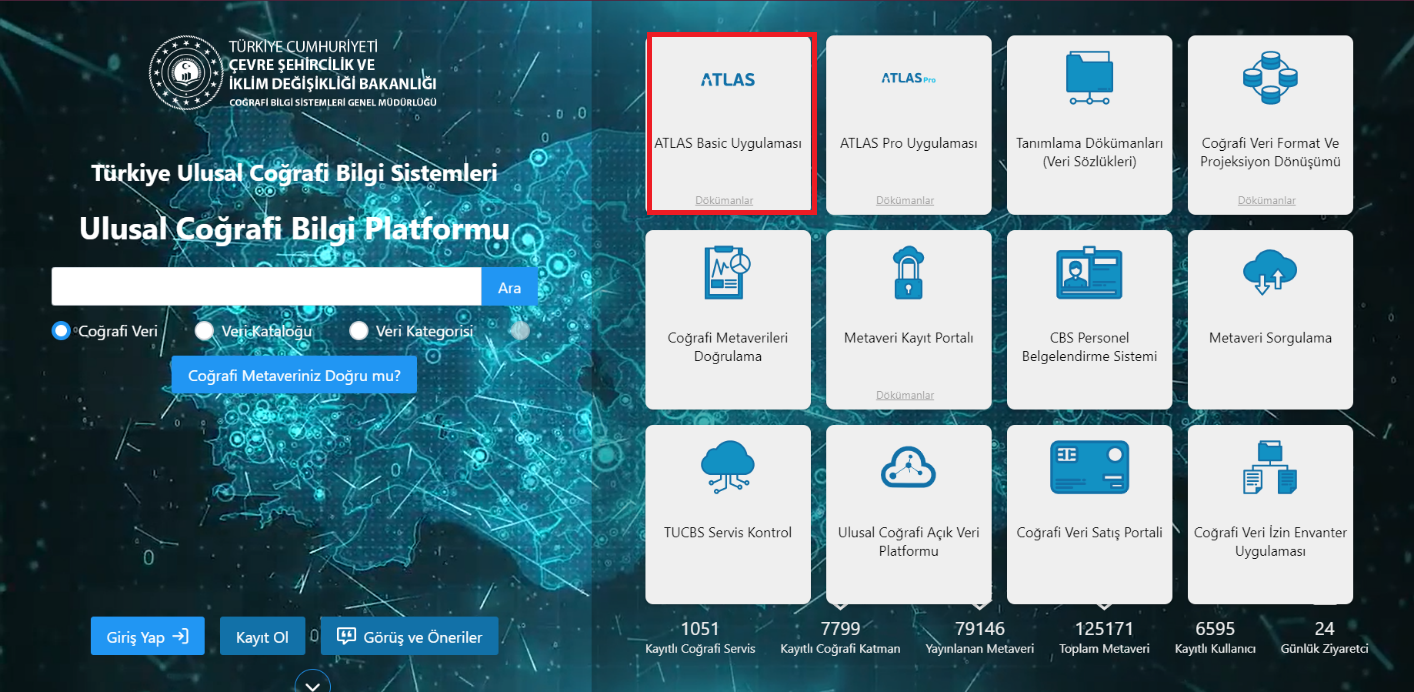The image size is (1414, 692).
Task: Click the Ara search button
Action: tap(509, 287)
